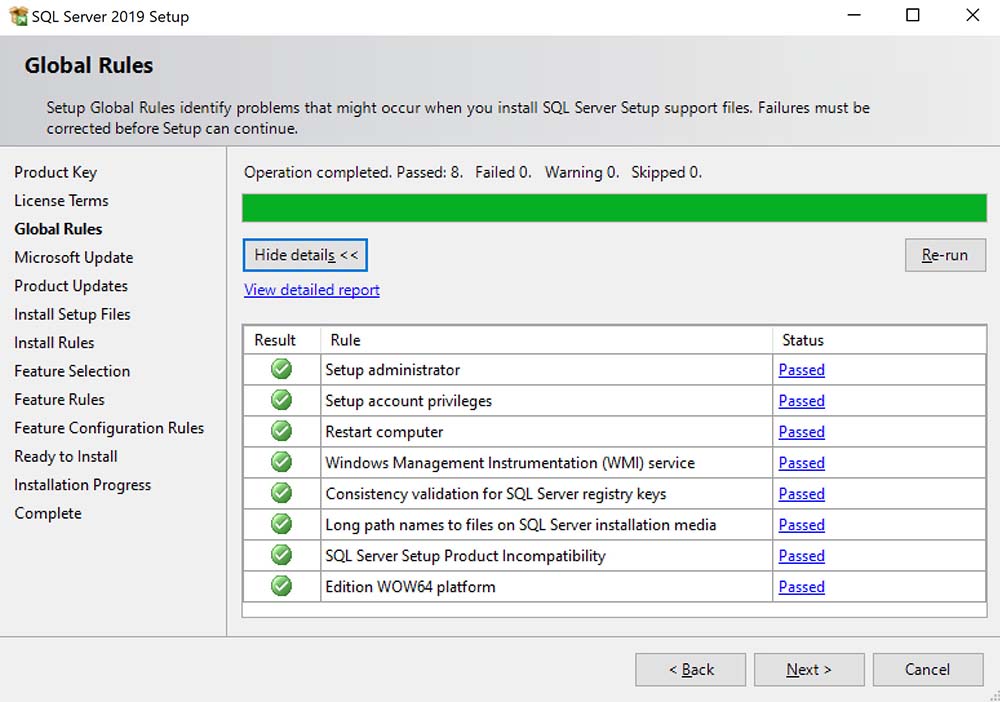Screen dimensions: 1000x702
Task: Collapse the rule list with Hide details
Action: click(305, 255)
